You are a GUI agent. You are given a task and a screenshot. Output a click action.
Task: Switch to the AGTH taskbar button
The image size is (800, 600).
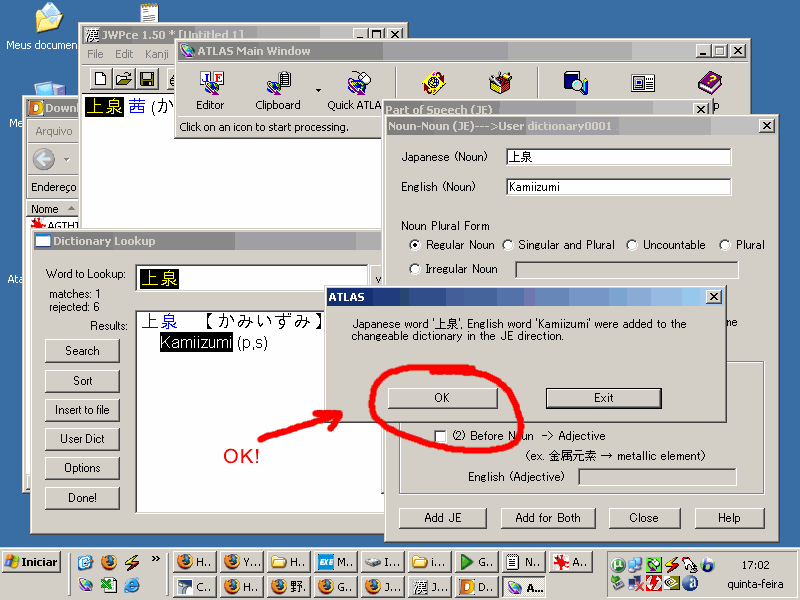tap(570, 562)
